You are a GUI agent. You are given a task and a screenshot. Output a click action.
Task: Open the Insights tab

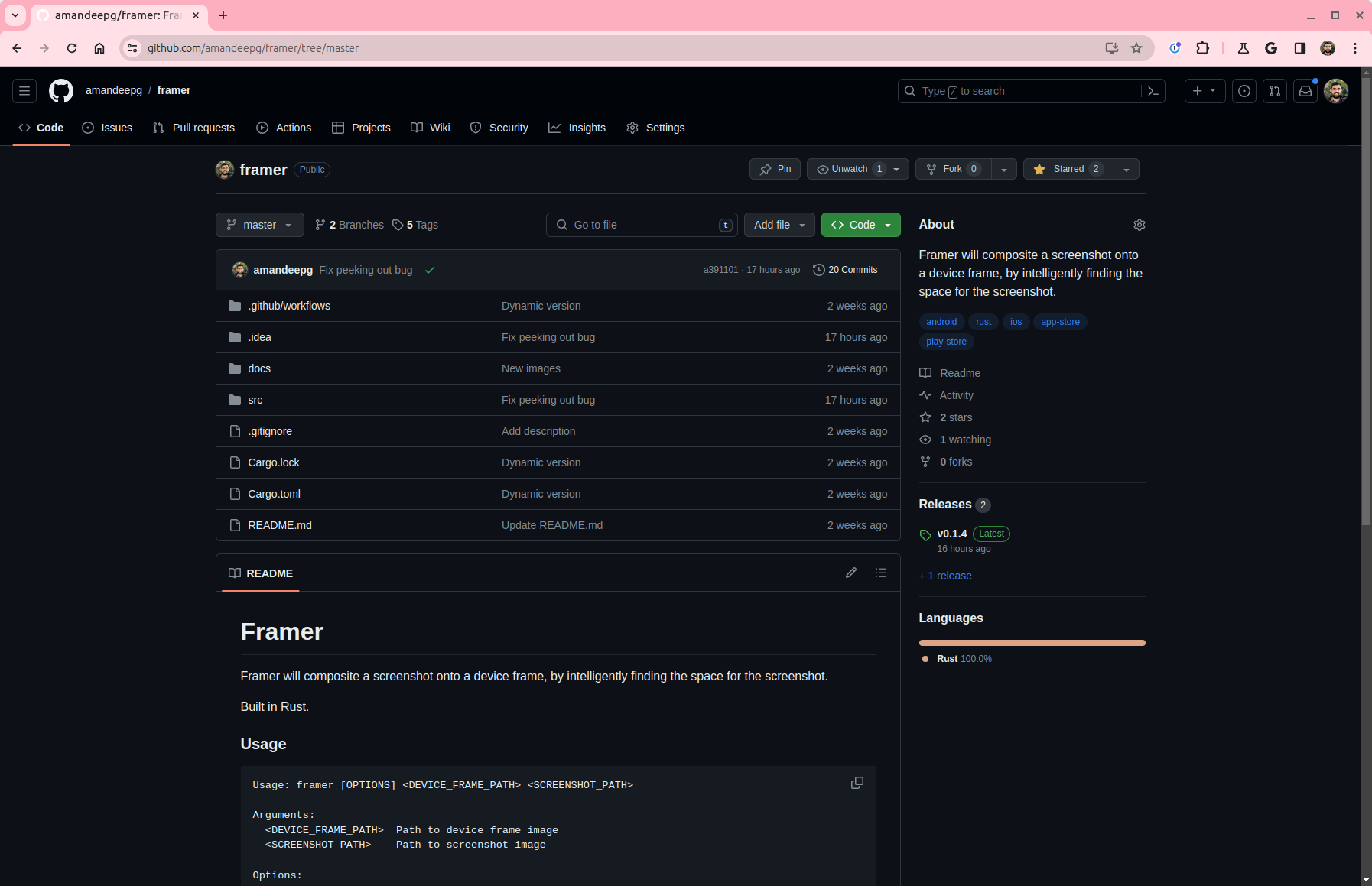click(x=577, y=128)
